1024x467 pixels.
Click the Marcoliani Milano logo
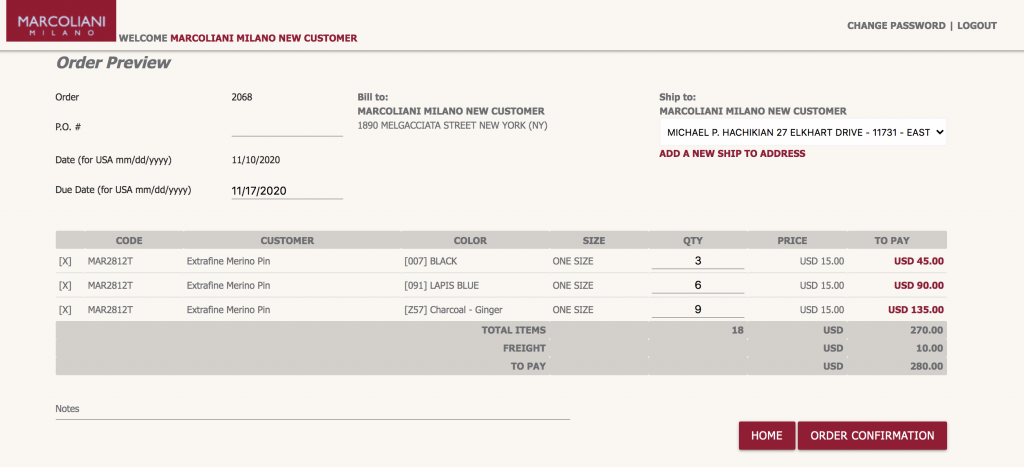point(60,22)
